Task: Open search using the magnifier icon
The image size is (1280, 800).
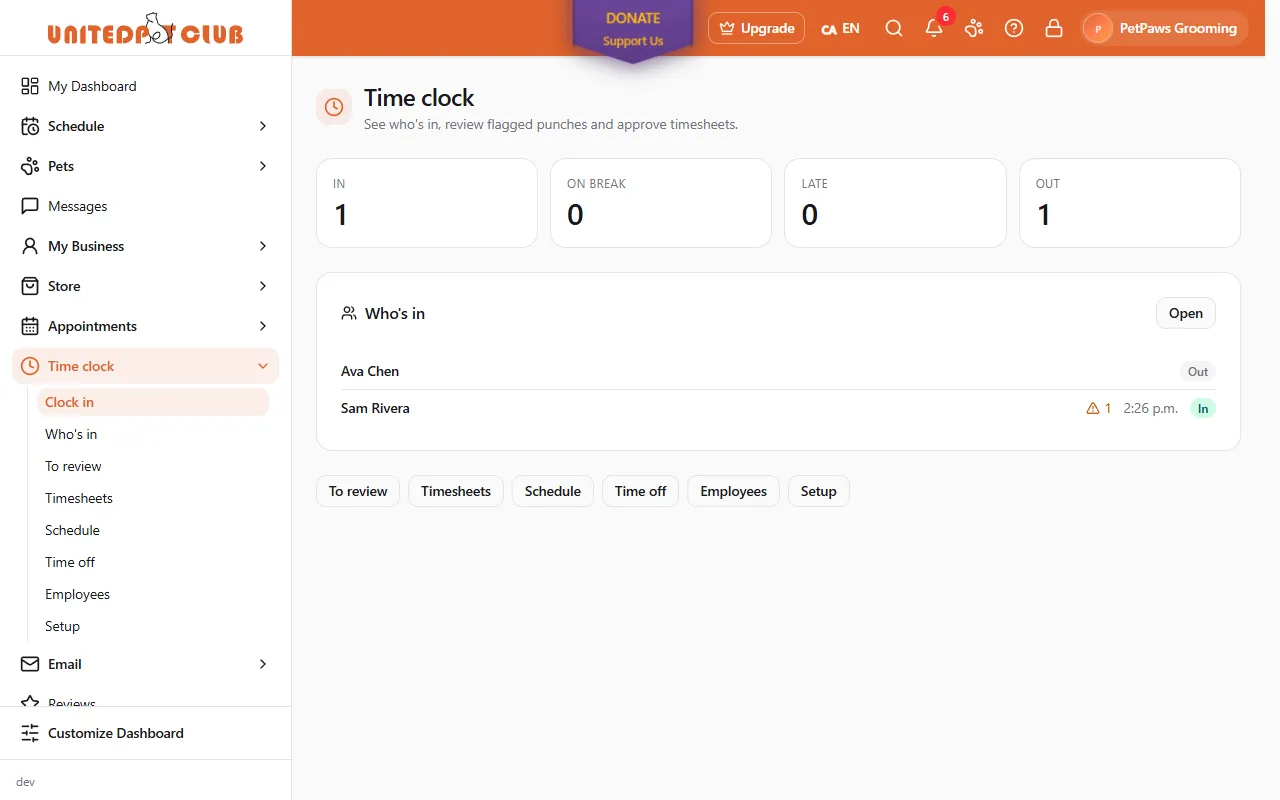Action: (x=894, y=28)
